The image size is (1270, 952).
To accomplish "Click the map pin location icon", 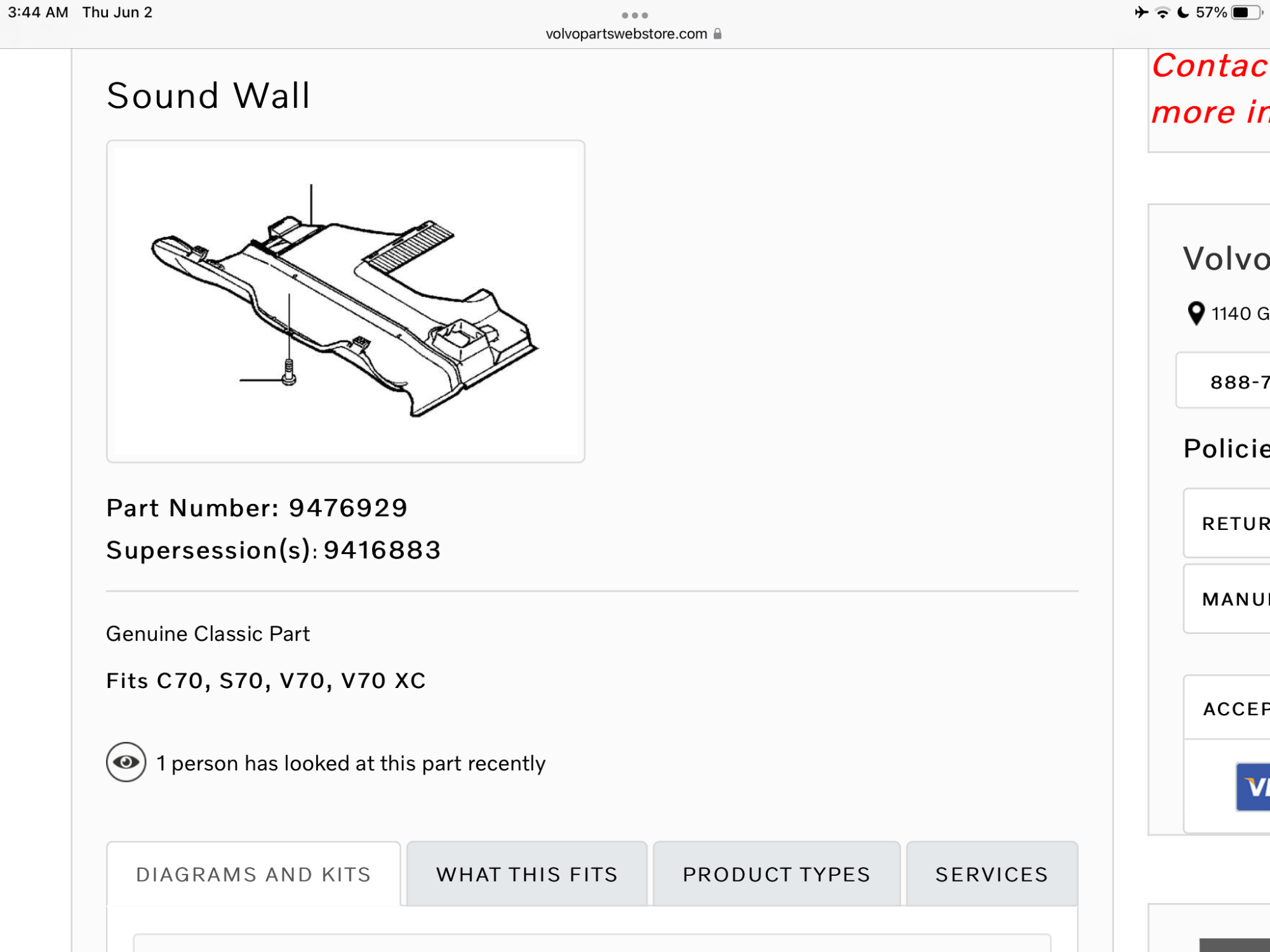I will click(x=1196, y=313).
